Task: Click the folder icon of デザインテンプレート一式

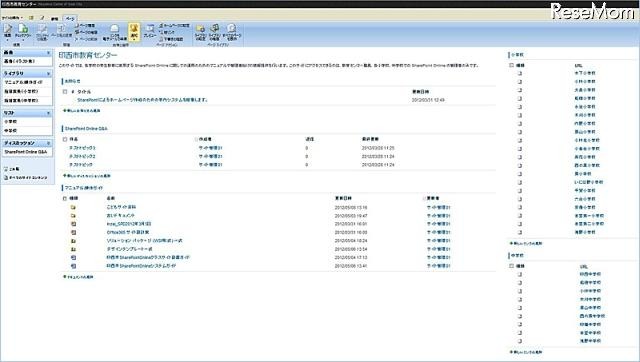Action: [x=73, y=249]
